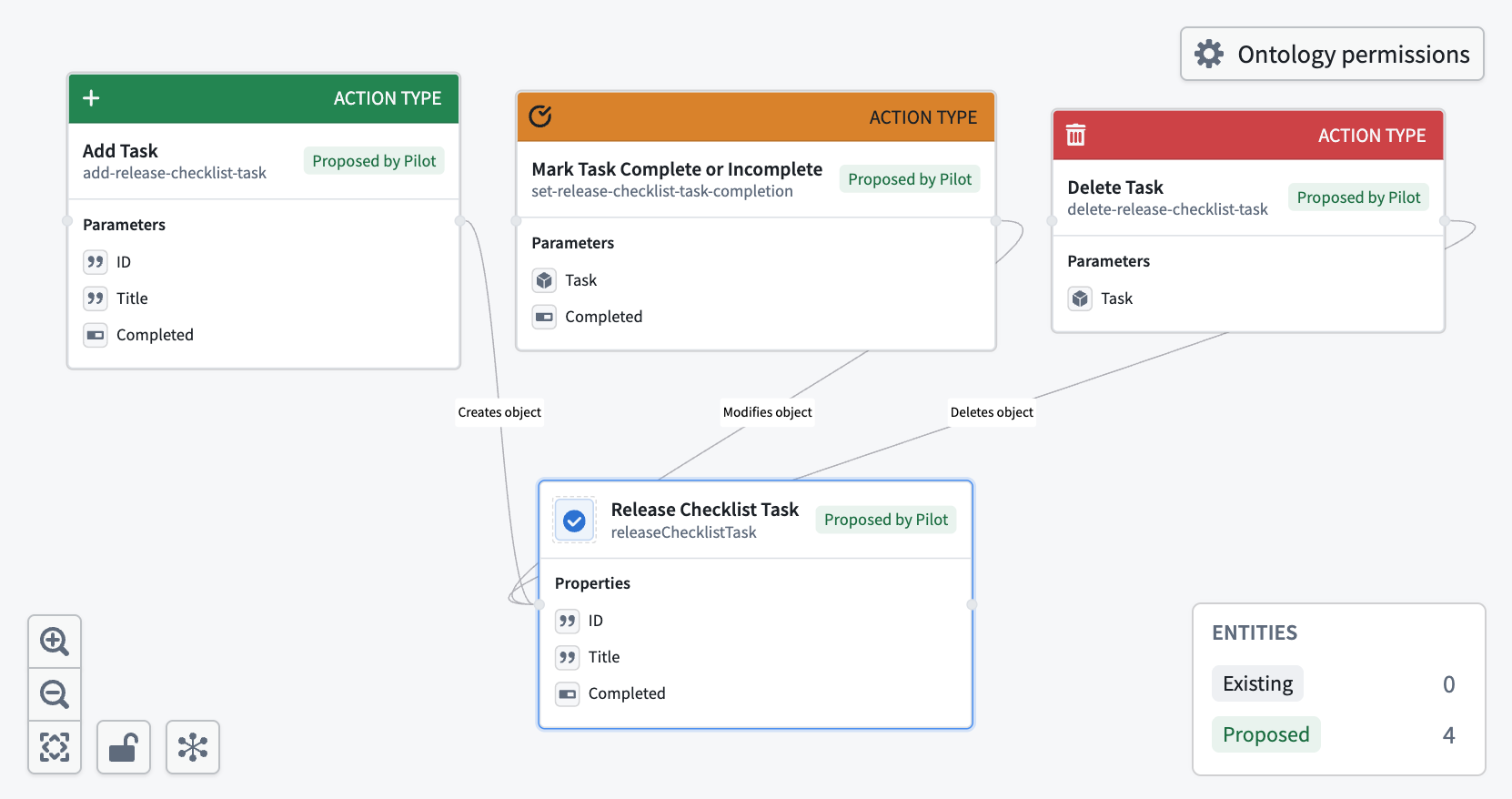Click Proposed by Pilot badge on Mark Task card
This screenshot has height=799, width=1512.
tap(910, 179)
